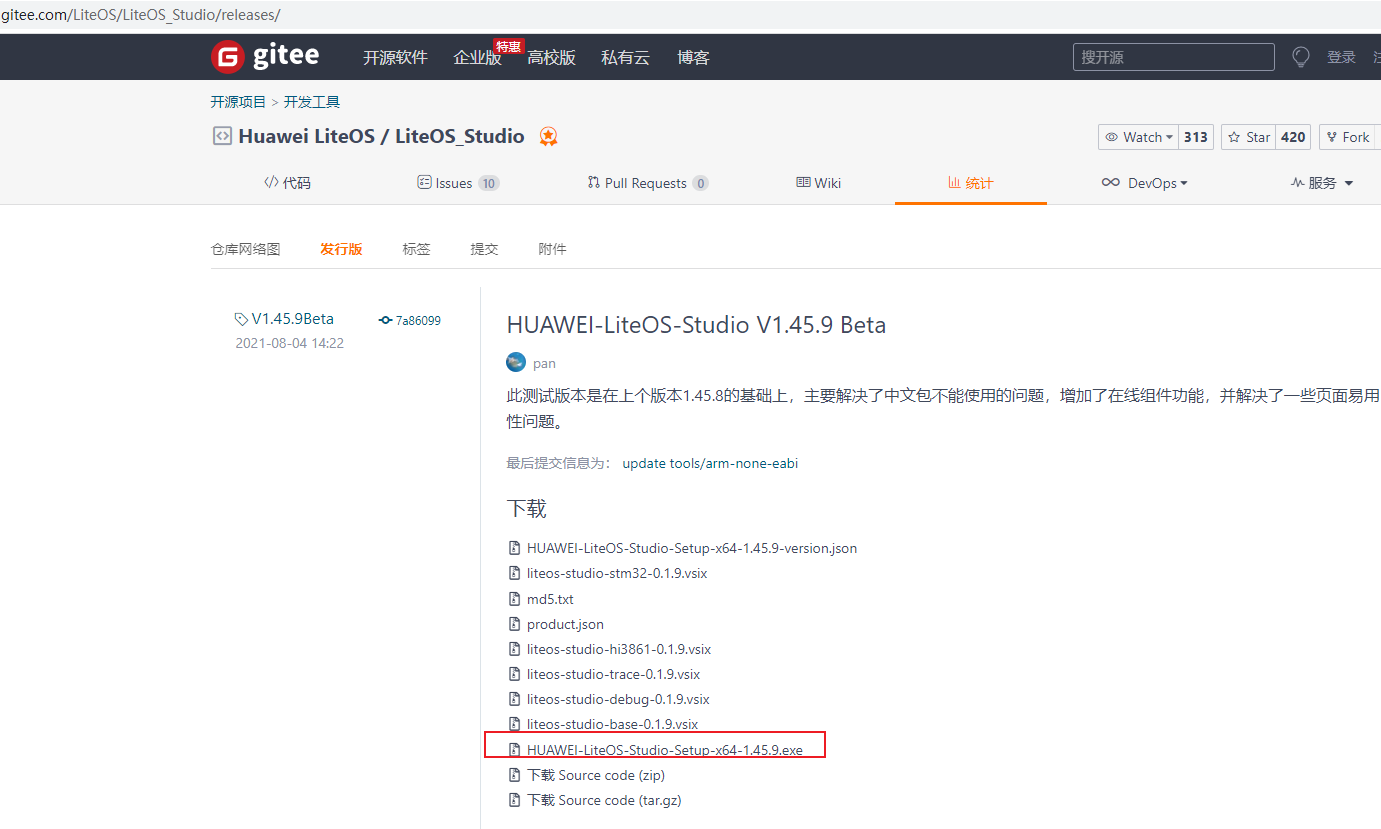1381x829 pixels.
Task: Click the repository code icon beside Huawei LiteOS
Action: [x=222, y=136]
